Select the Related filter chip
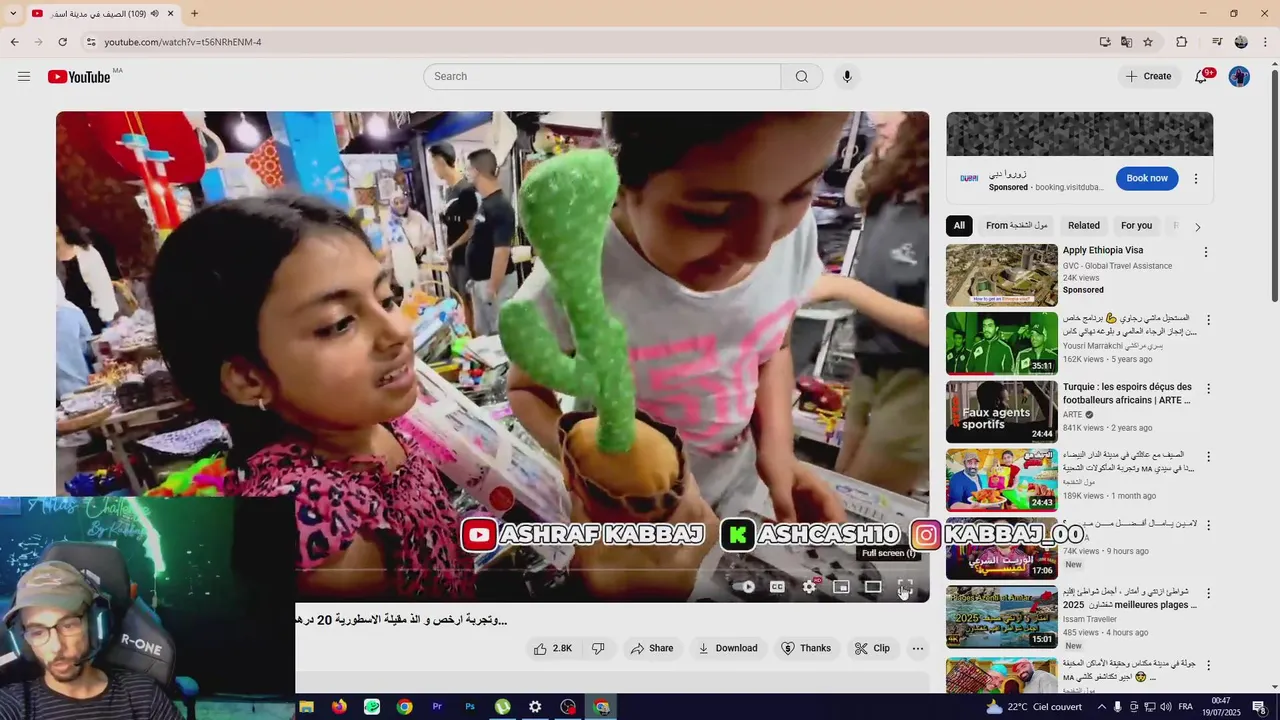Viewport: 1280px width, 720px height. coord(1083,226)
